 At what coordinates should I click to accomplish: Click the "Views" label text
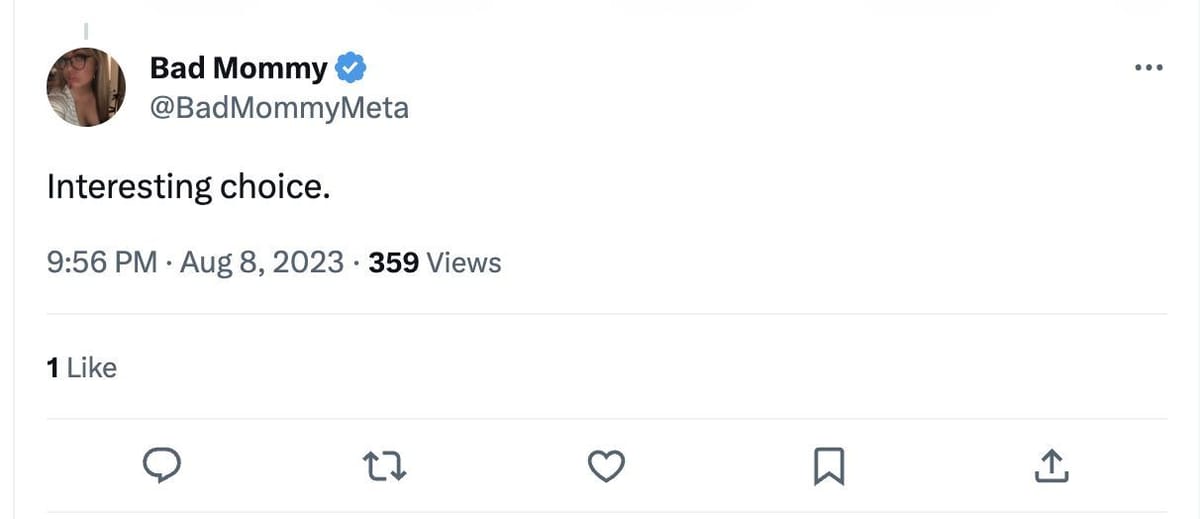(463, 263)
